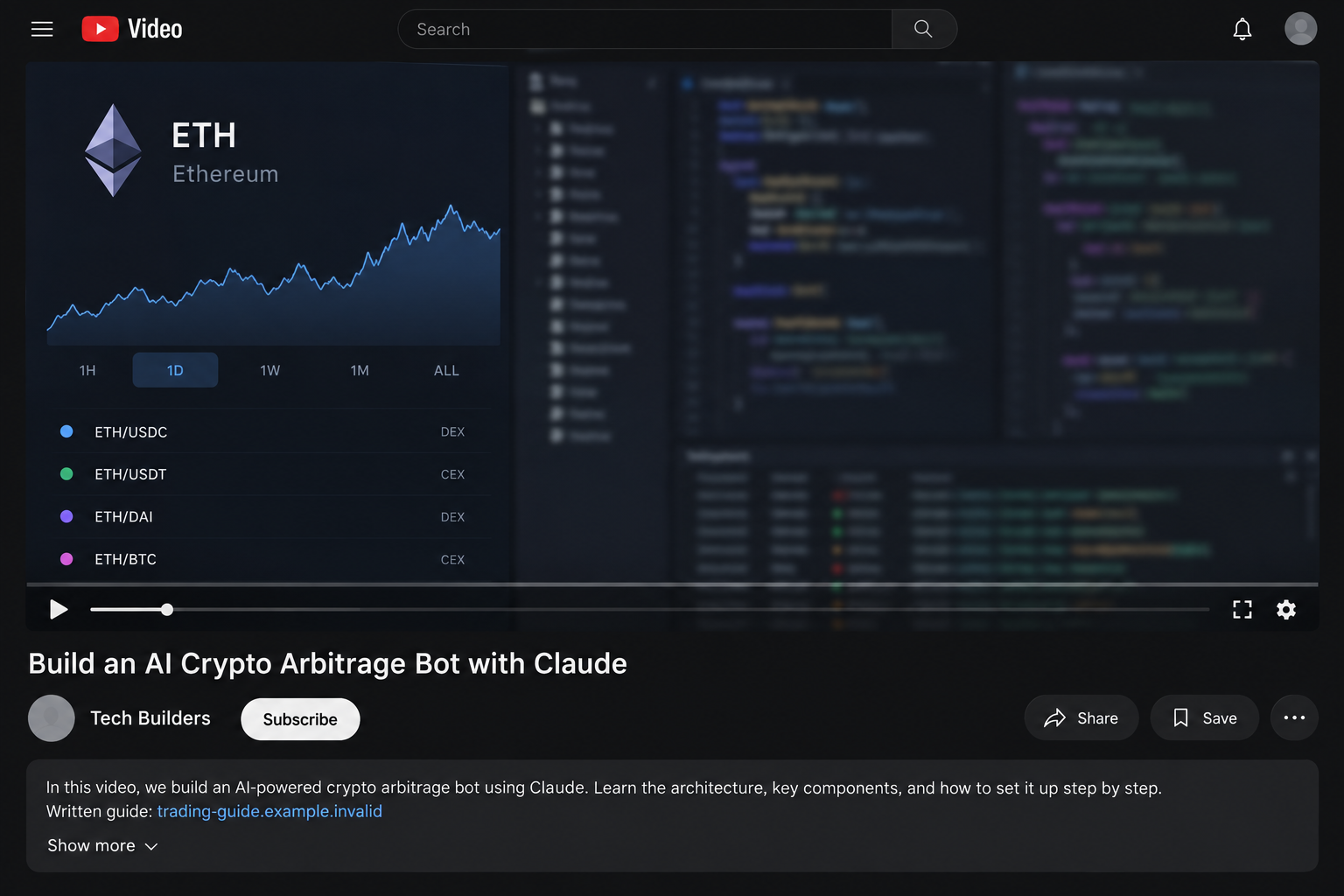Click the ETH price chart
1344x896 pixels.
point(273,275)
